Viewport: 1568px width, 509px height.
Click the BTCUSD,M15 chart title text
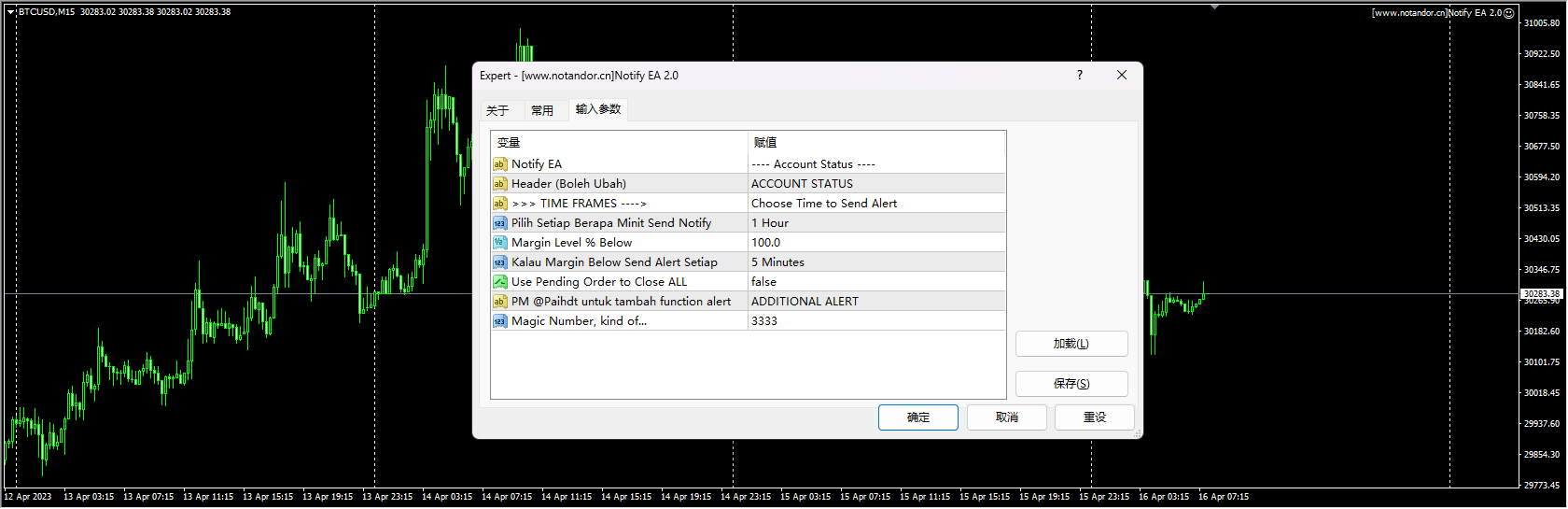pos(47,12)
